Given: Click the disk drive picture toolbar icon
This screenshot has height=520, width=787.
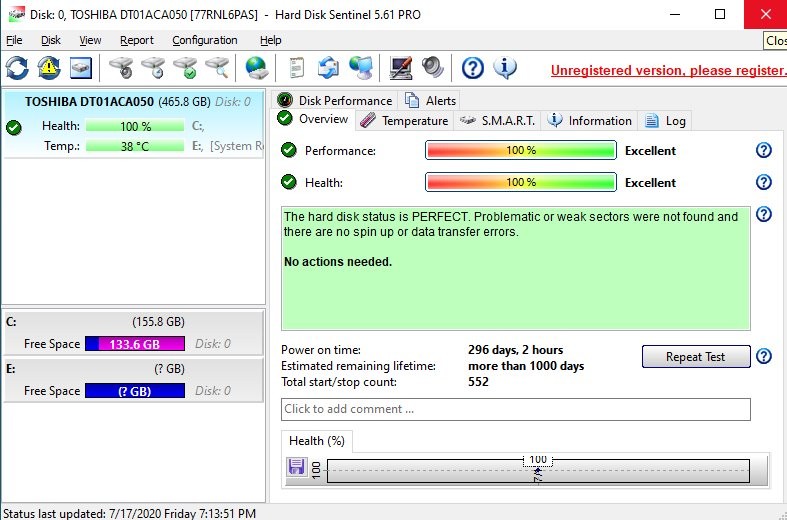Looking at the screenshot, I should [x=80, y=68].
